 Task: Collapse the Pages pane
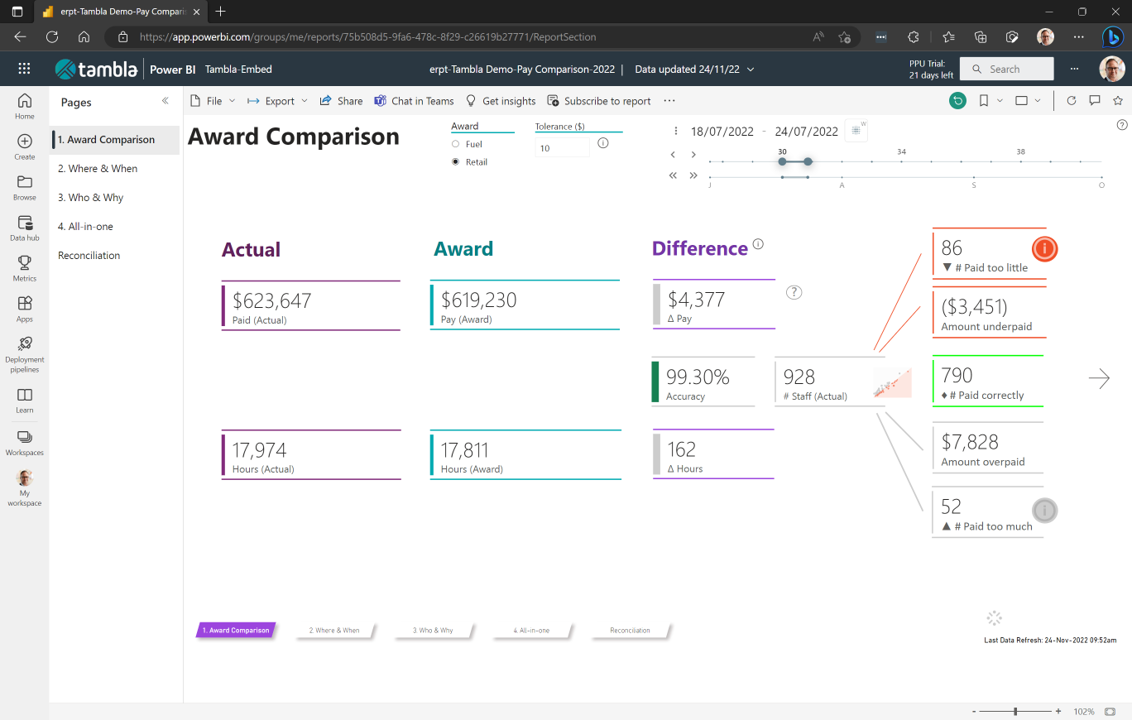165,101
